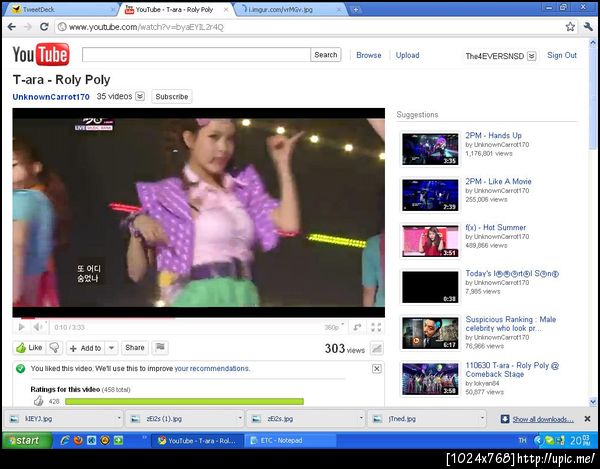Click the YouTube logo

point(41,54)
